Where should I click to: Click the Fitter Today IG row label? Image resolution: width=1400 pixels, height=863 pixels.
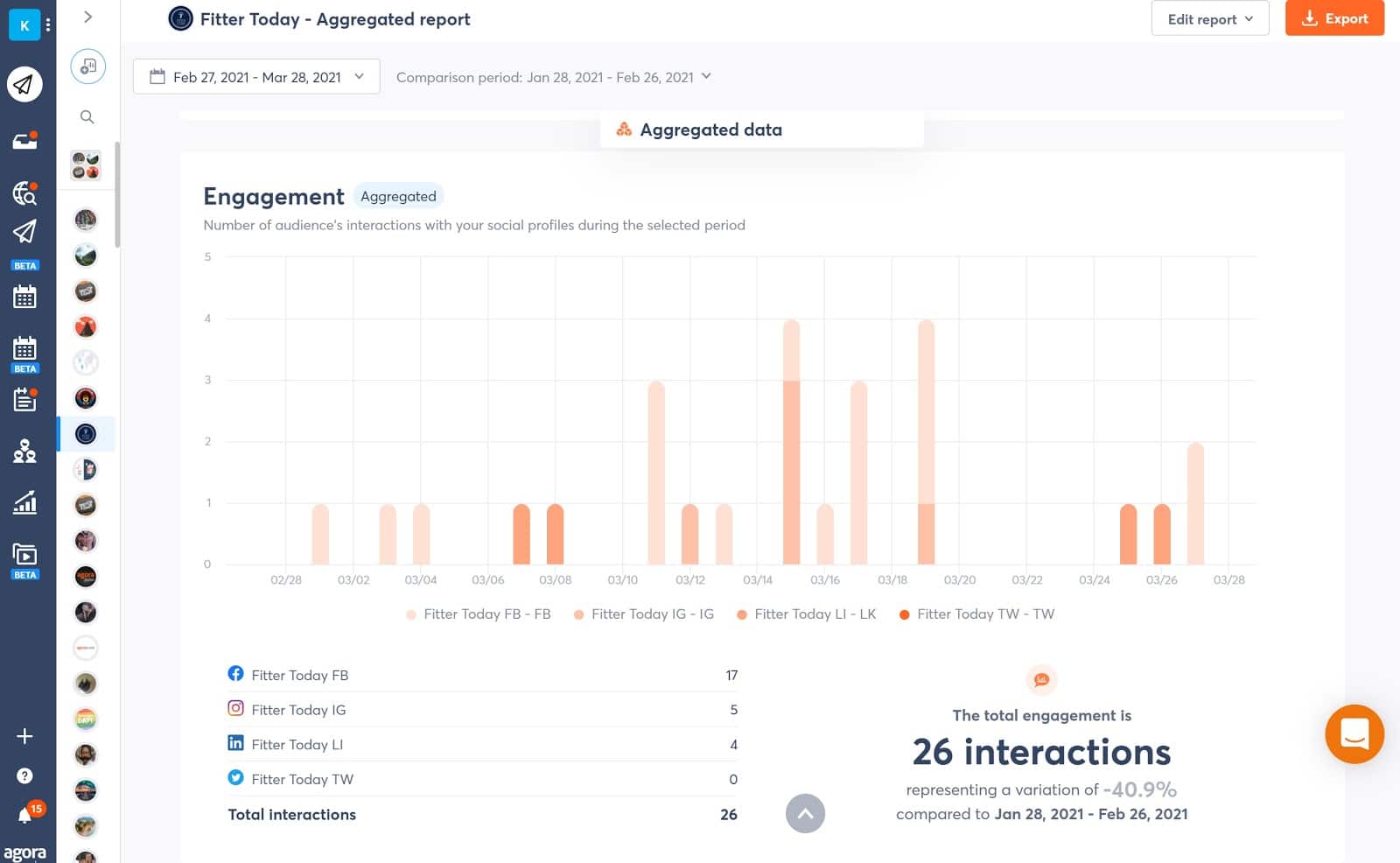coord(298,710)
